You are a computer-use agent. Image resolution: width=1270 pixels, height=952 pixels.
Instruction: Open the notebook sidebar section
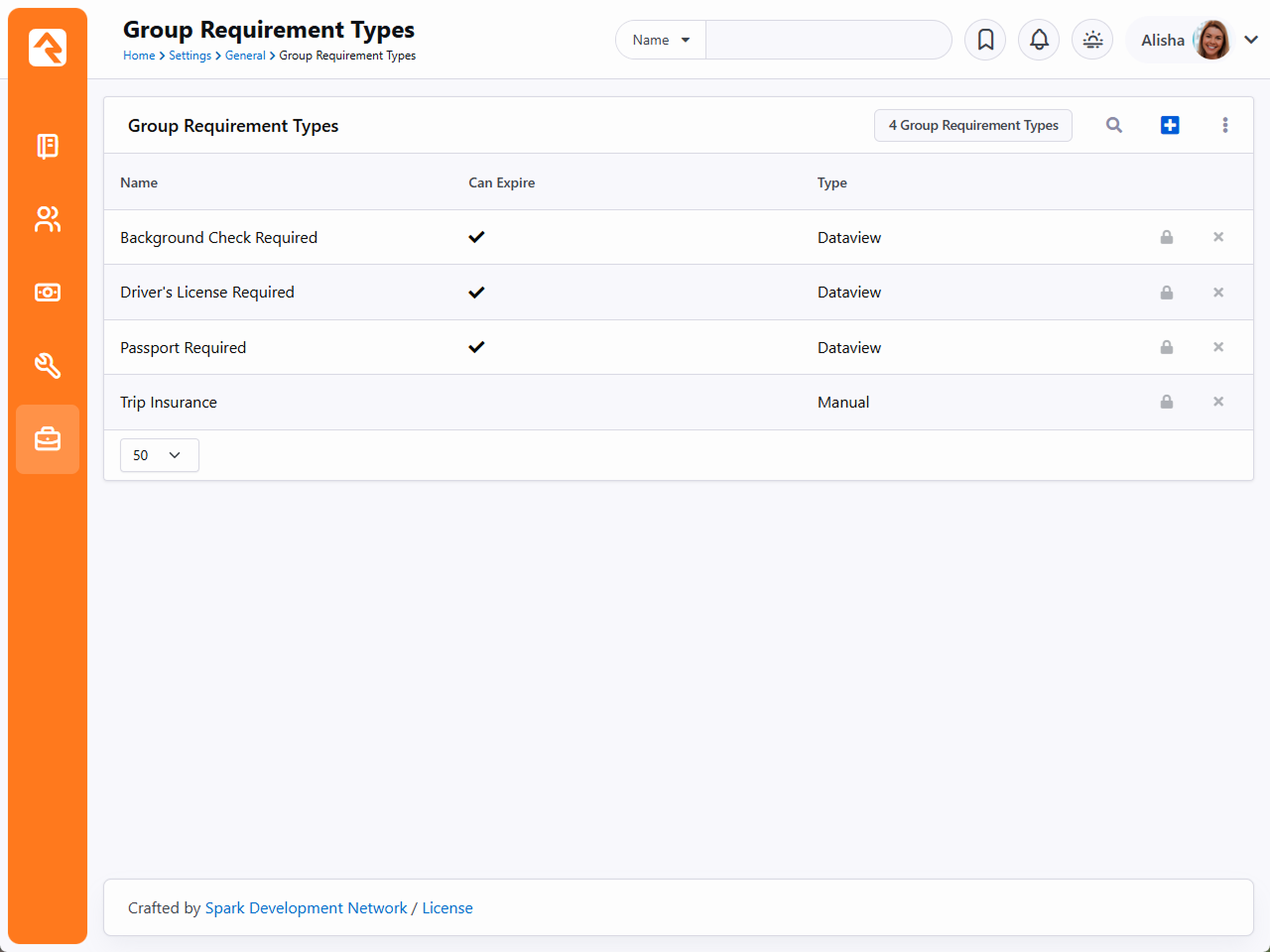[48, 146]
